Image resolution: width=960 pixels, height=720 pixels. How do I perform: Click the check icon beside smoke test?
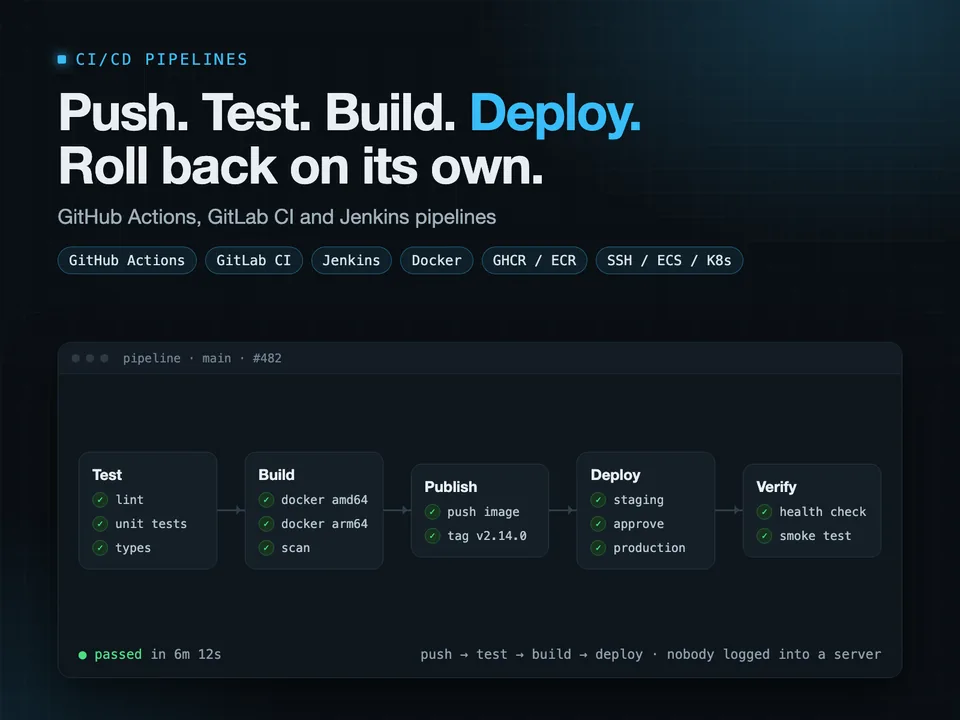point(764,536)
